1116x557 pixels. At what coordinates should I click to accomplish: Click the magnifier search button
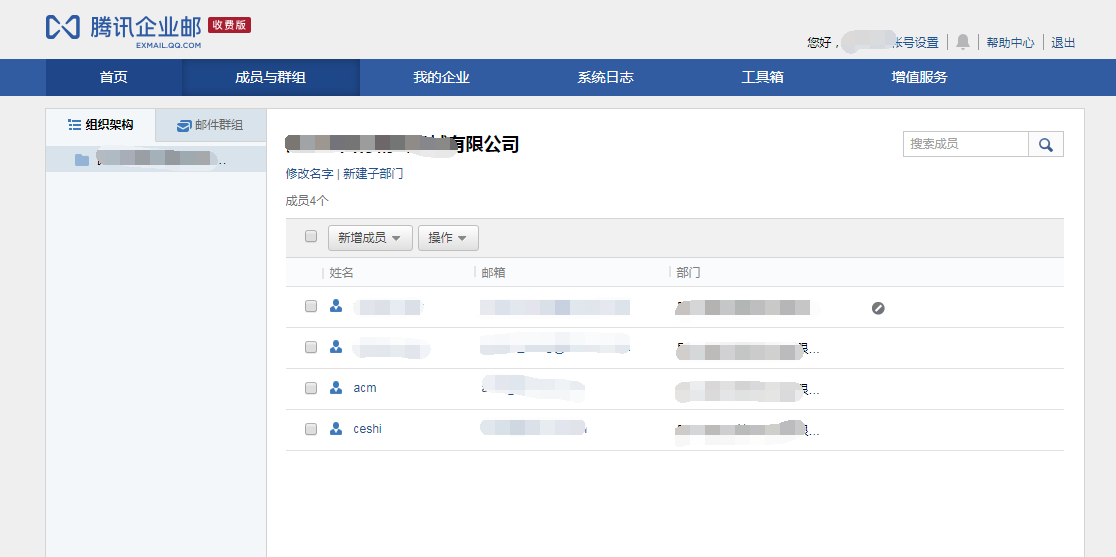[x=1046, y=145]
